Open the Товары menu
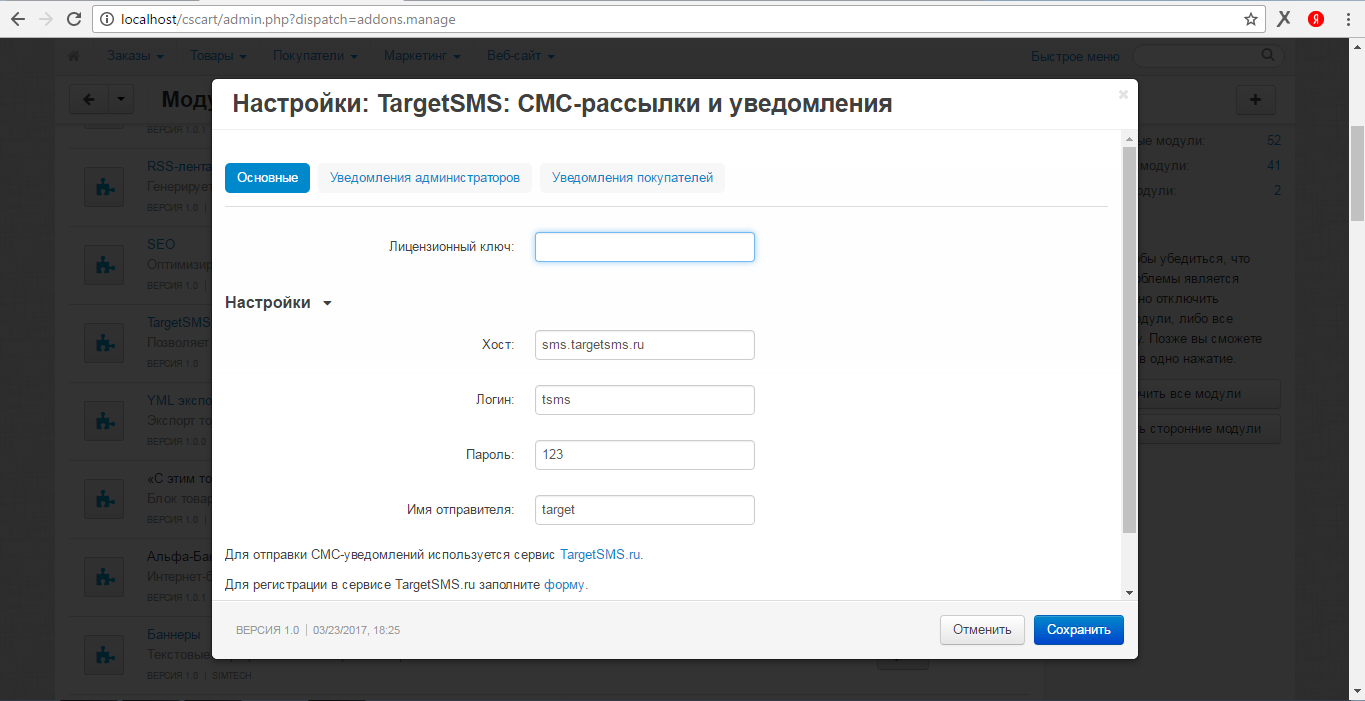This screenshot has width=1365, height=701. coord(218,56)
